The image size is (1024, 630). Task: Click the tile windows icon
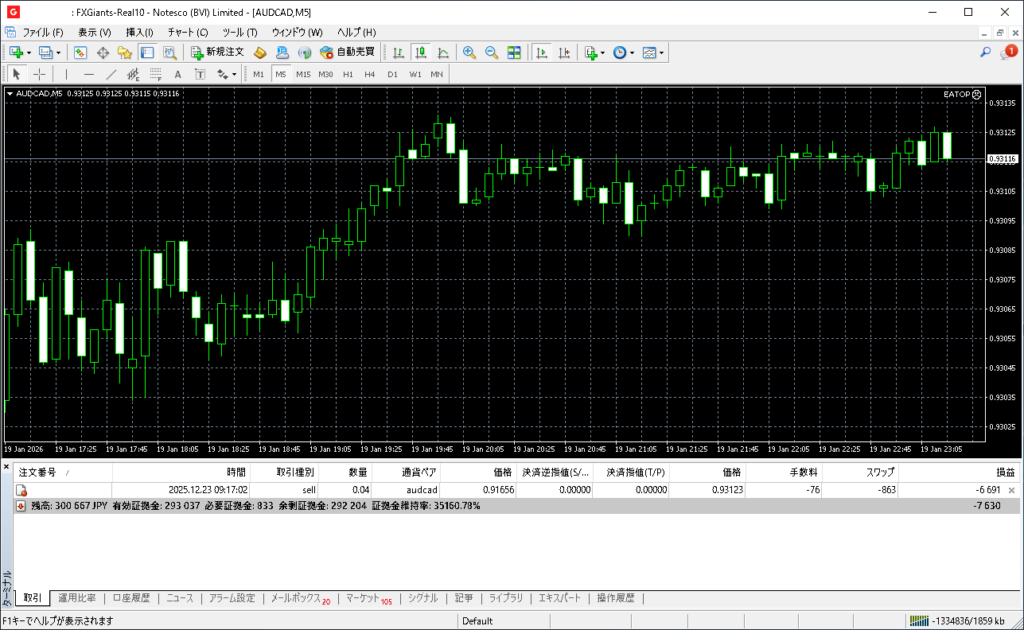pyautogui.click(x=514, y=52)
